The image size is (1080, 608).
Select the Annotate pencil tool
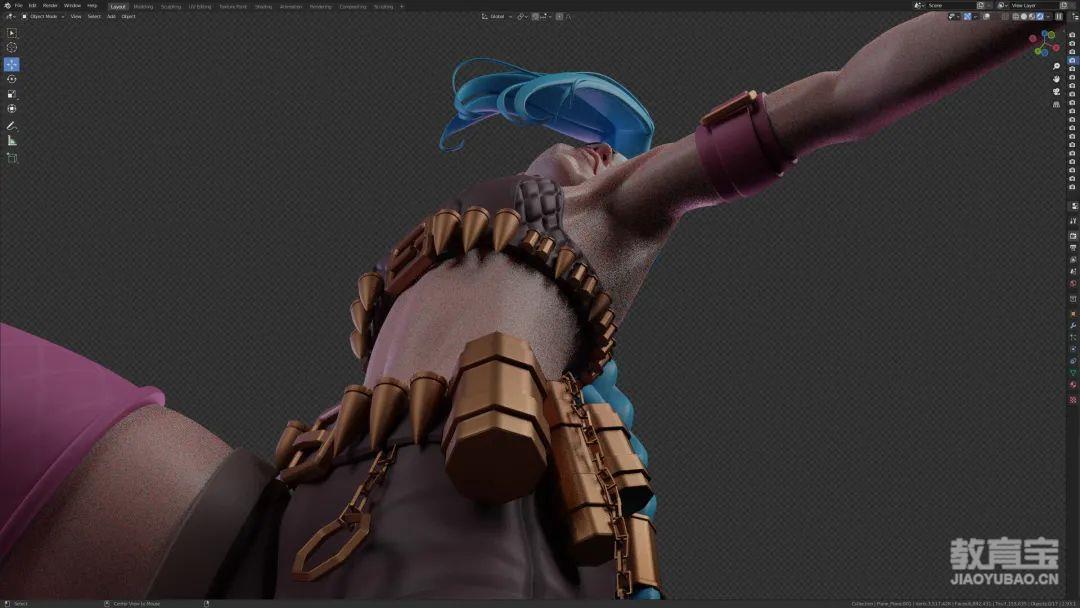pyautogui.click(x=12, y=125)
